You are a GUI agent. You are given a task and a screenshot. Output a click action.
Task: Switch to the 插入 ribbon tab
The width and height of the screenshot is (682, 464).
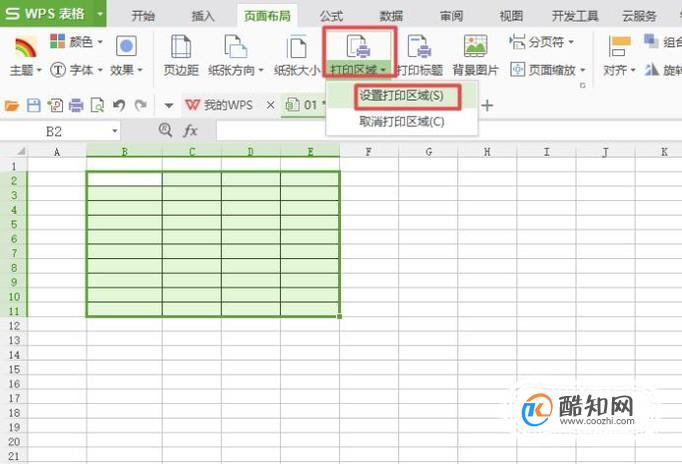point(203,16)
